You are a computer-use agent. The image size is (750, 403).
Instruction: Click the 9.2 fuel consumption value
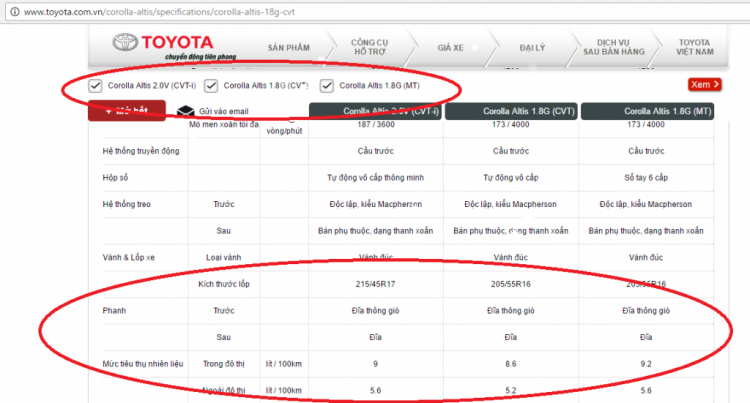[646, 364]
